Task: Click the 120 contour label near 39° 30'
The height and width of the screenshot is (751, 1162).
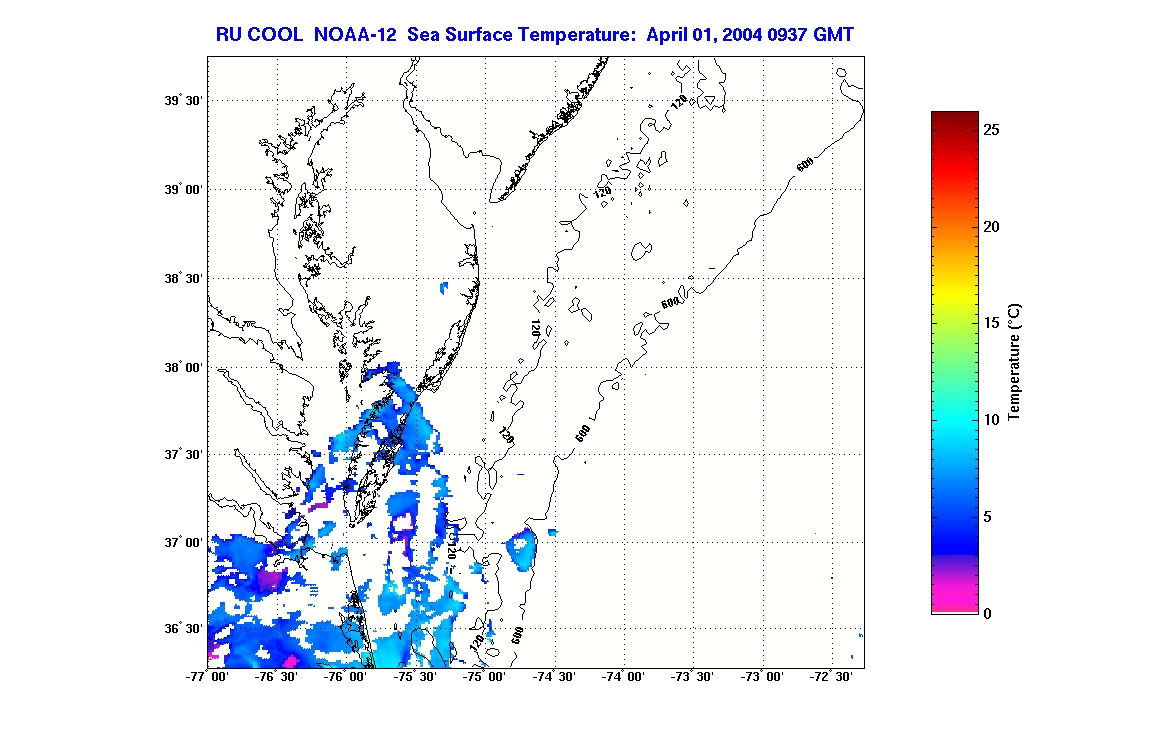Action: (678, 102)
